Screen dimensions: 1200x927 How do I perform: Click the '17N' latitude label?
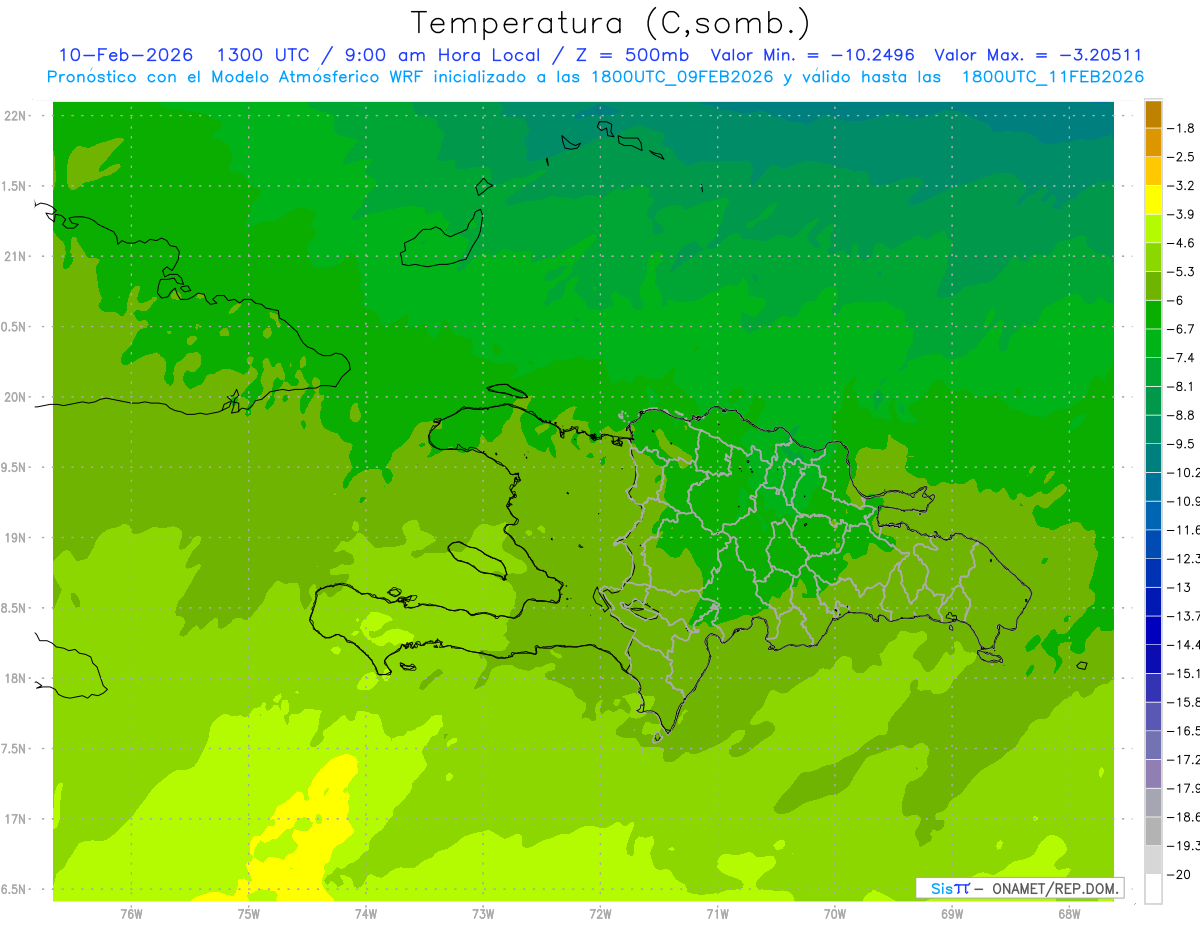(16, 820)
